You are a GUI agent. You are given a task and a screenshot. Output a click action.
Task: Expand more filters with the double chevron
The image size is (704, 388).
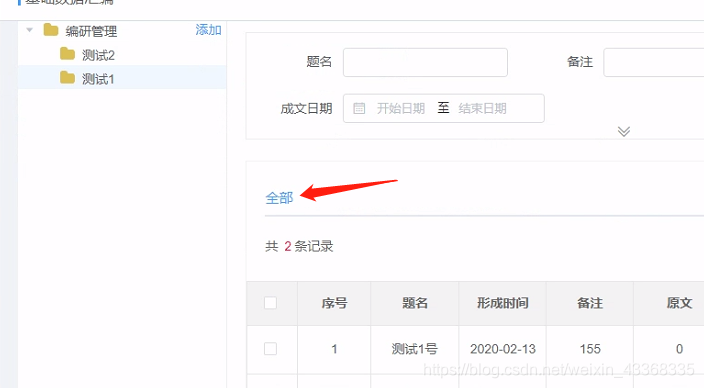pyautogui.click(x=624, y=131)
